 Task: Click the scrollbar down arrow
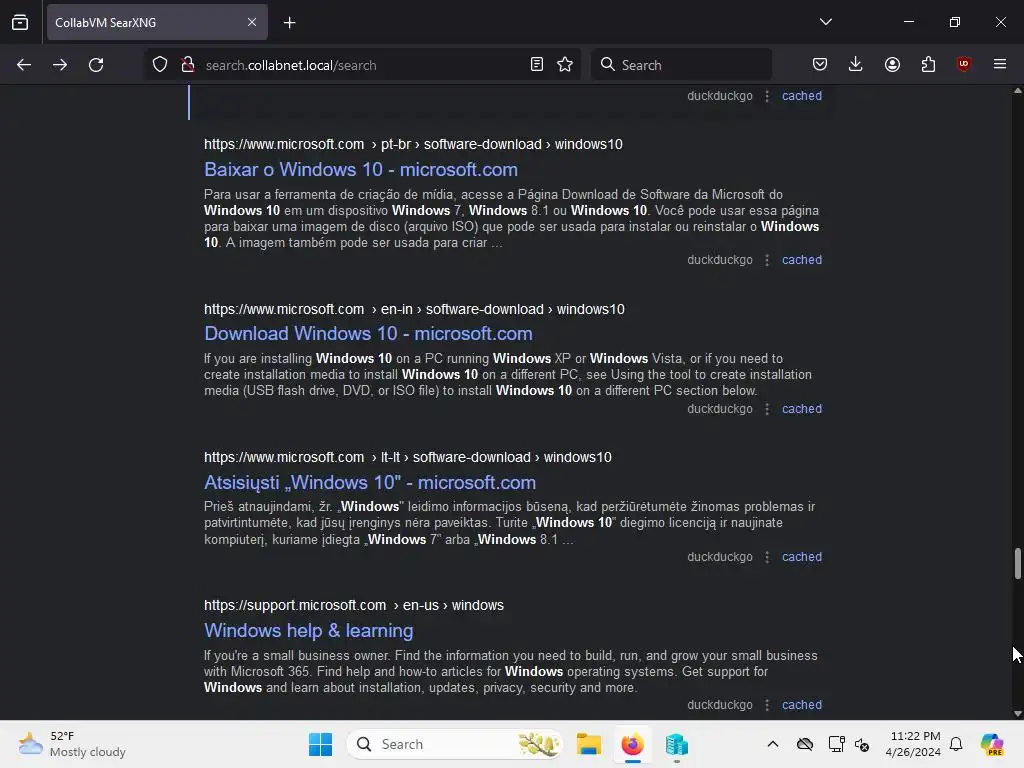(1017, 714)
